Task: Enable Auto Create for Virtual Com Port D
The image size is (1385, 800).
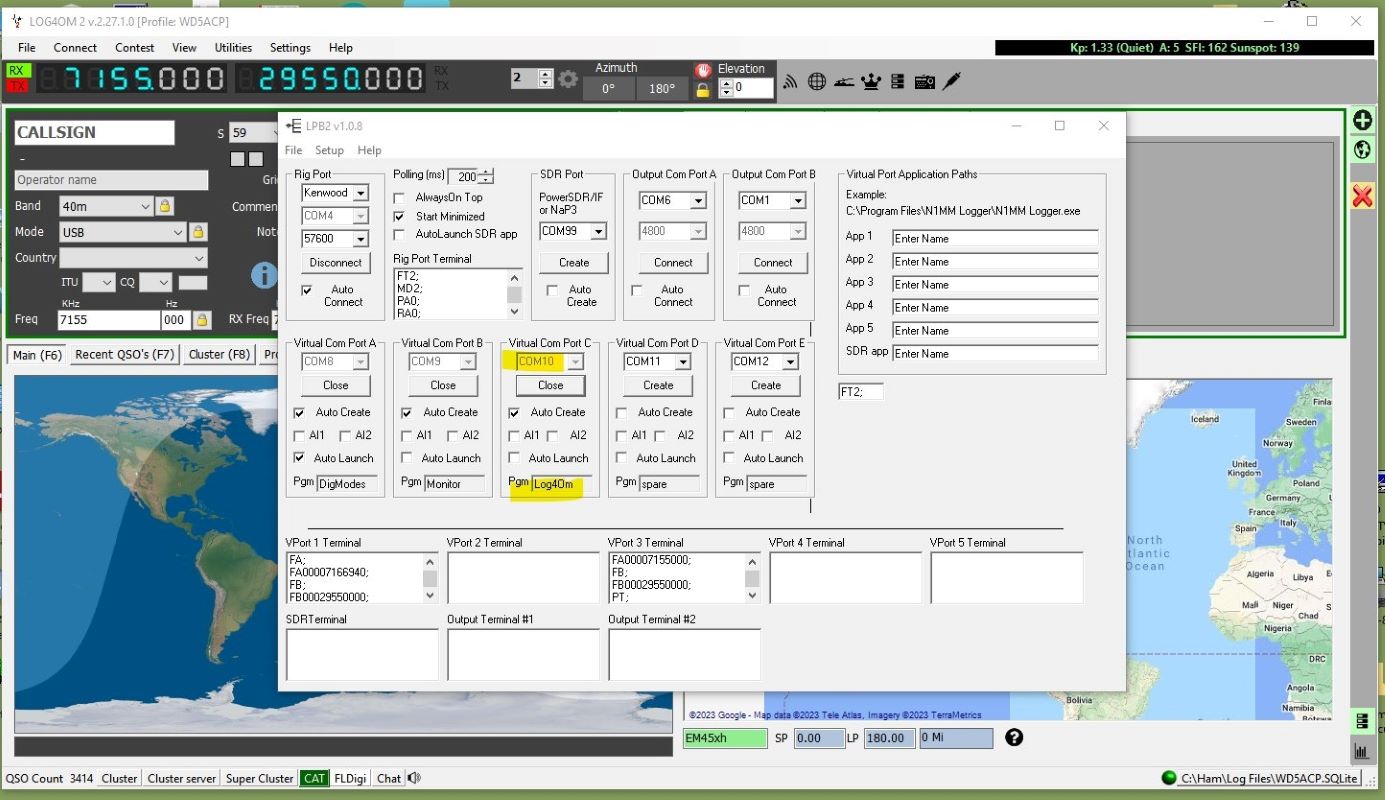Action: pos(622,412)
